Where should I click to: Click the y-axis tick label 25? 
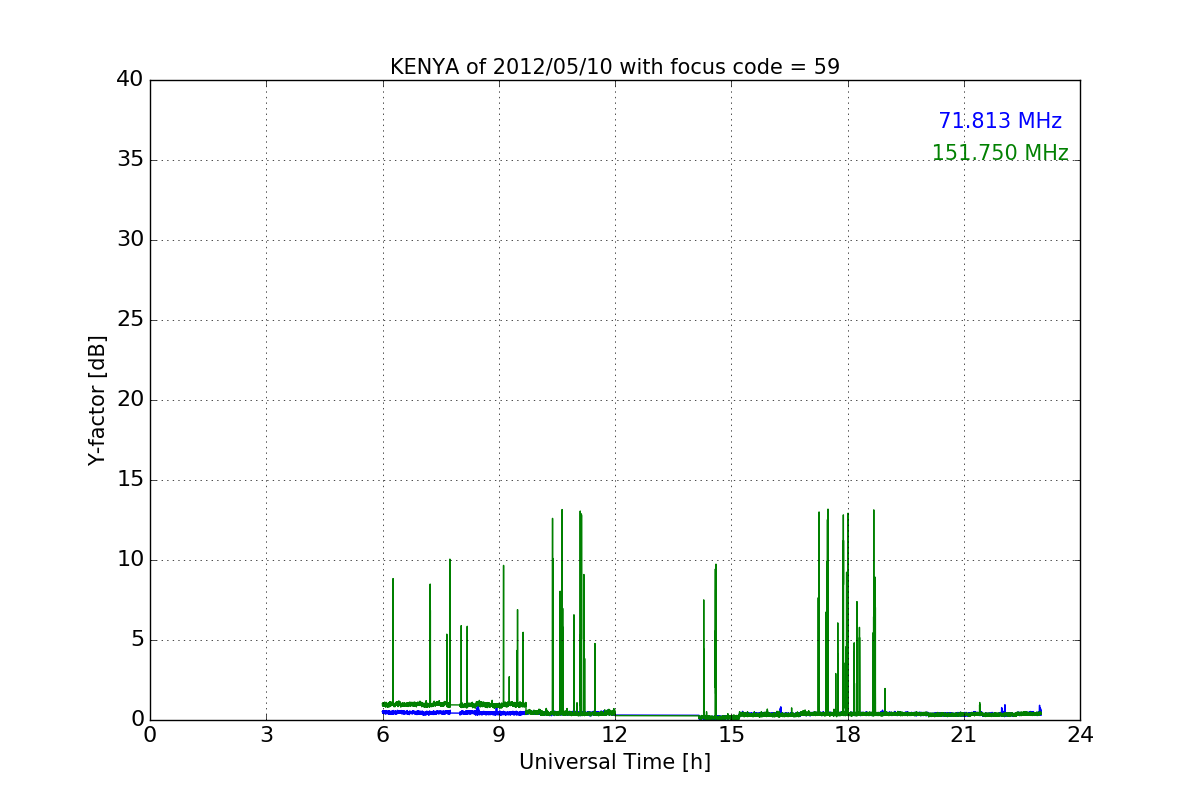tap(130, 320)
